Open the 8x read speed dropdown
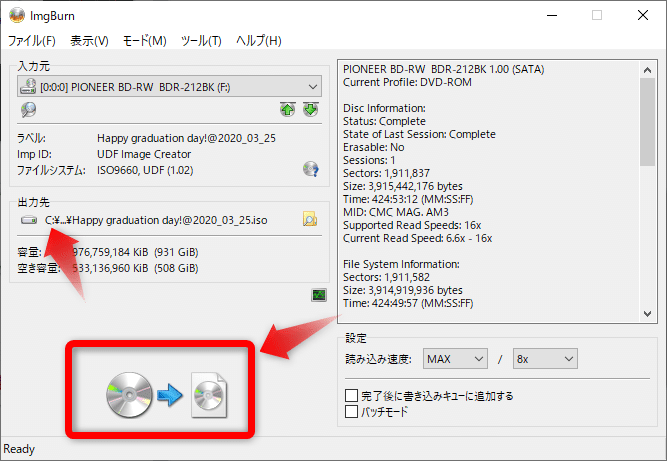The image size is (667, 461). tap(545, 359)
